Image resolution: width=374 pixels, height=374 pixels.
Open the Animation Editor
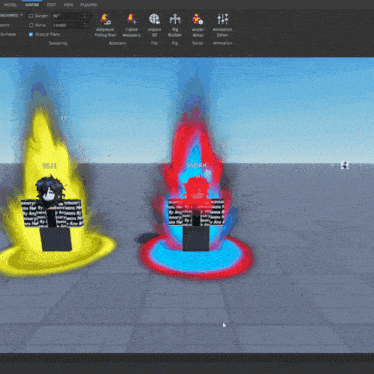[222, 25]
